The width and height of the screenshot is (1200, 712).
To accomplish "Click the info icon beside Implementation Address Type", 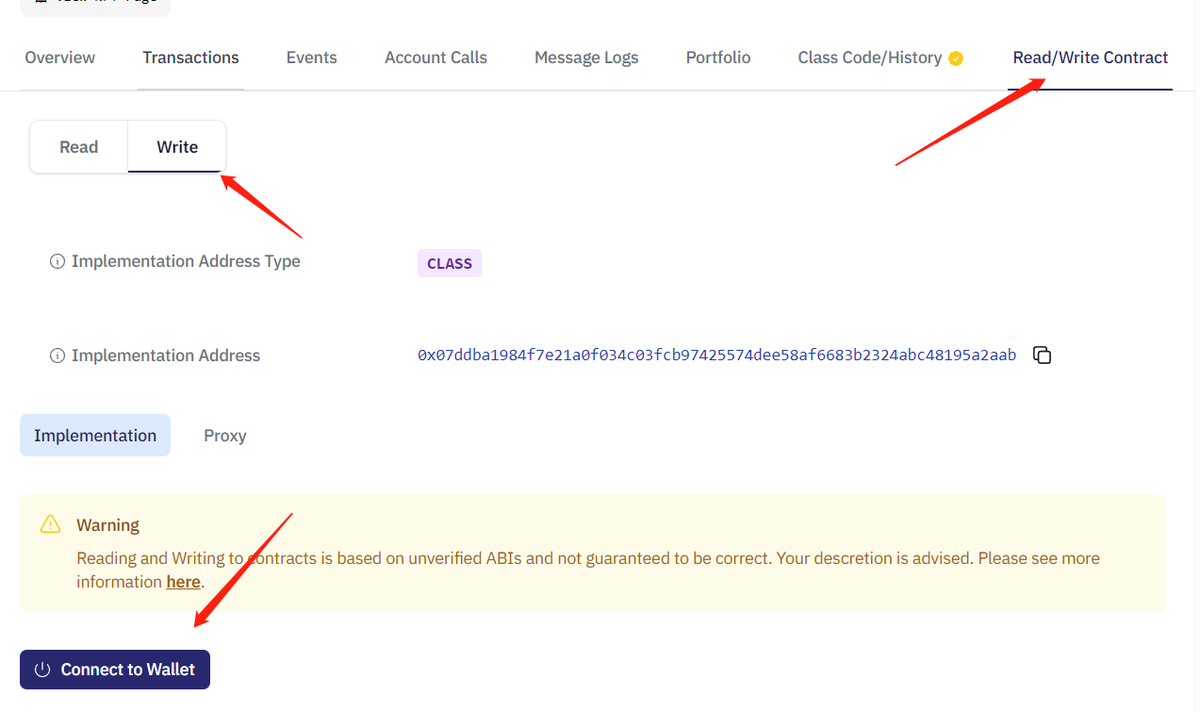I will click(57, 261).
